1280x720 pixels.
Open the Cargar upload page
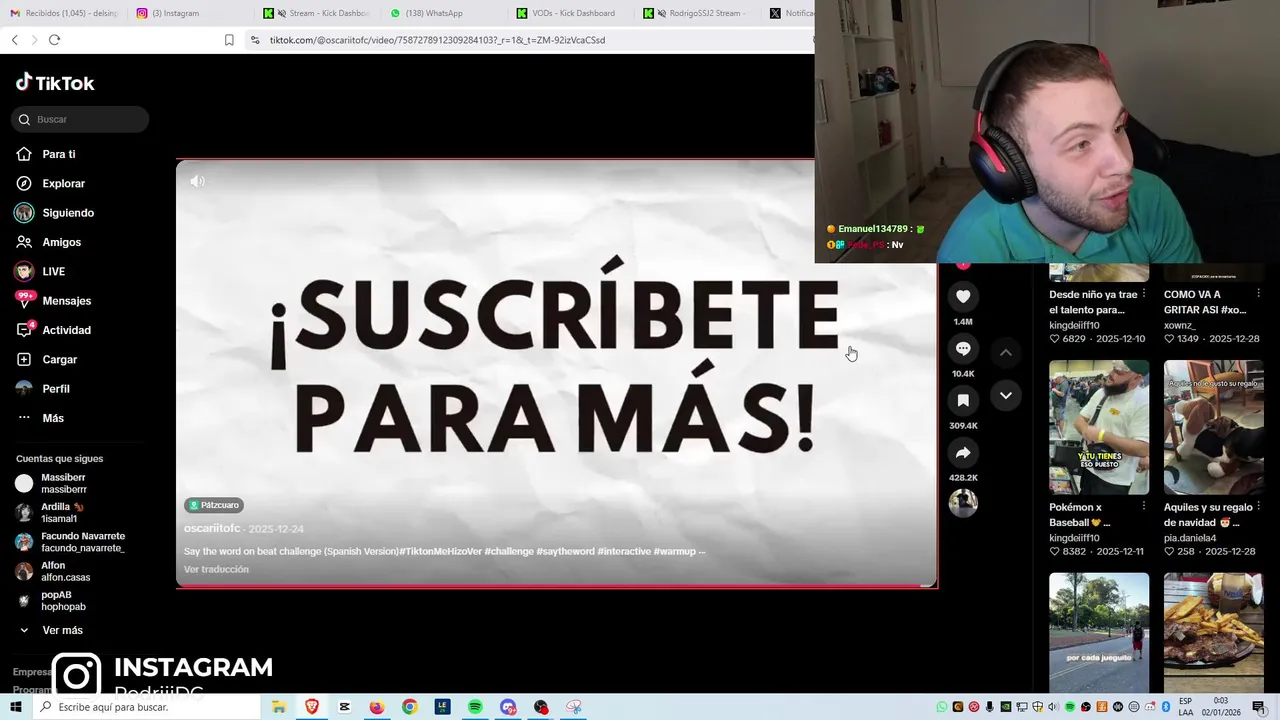(46, 359)
